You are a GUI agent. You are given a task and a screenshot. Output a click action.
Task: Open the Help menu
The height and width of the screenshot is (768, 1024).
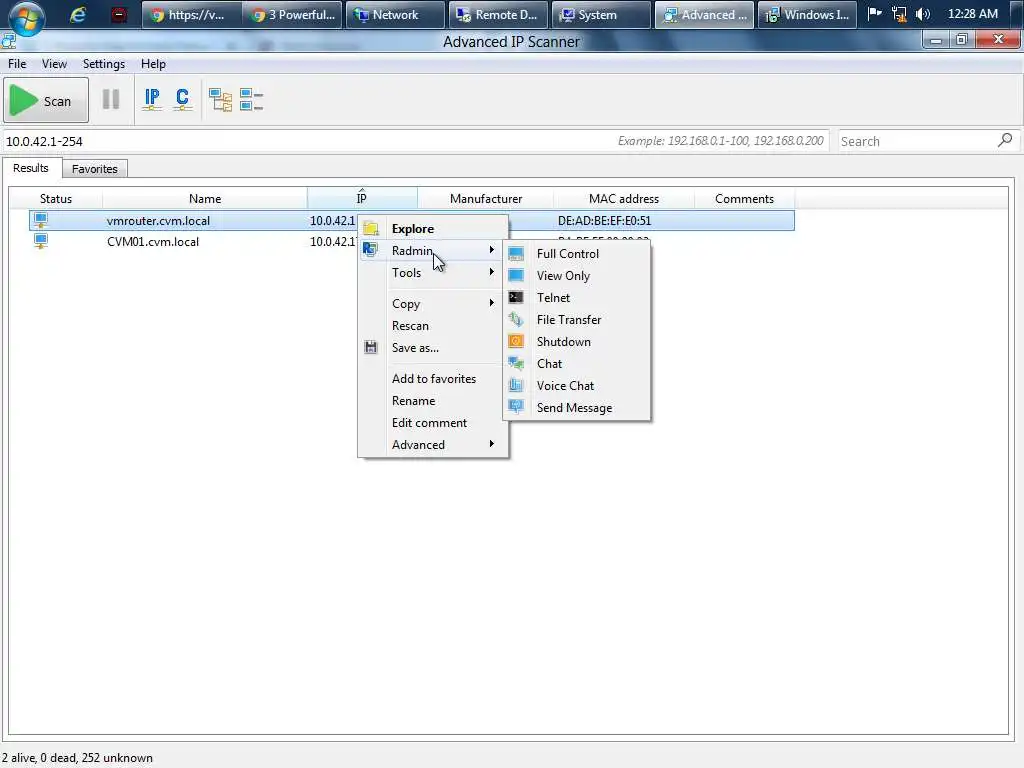tap(153, 63)
